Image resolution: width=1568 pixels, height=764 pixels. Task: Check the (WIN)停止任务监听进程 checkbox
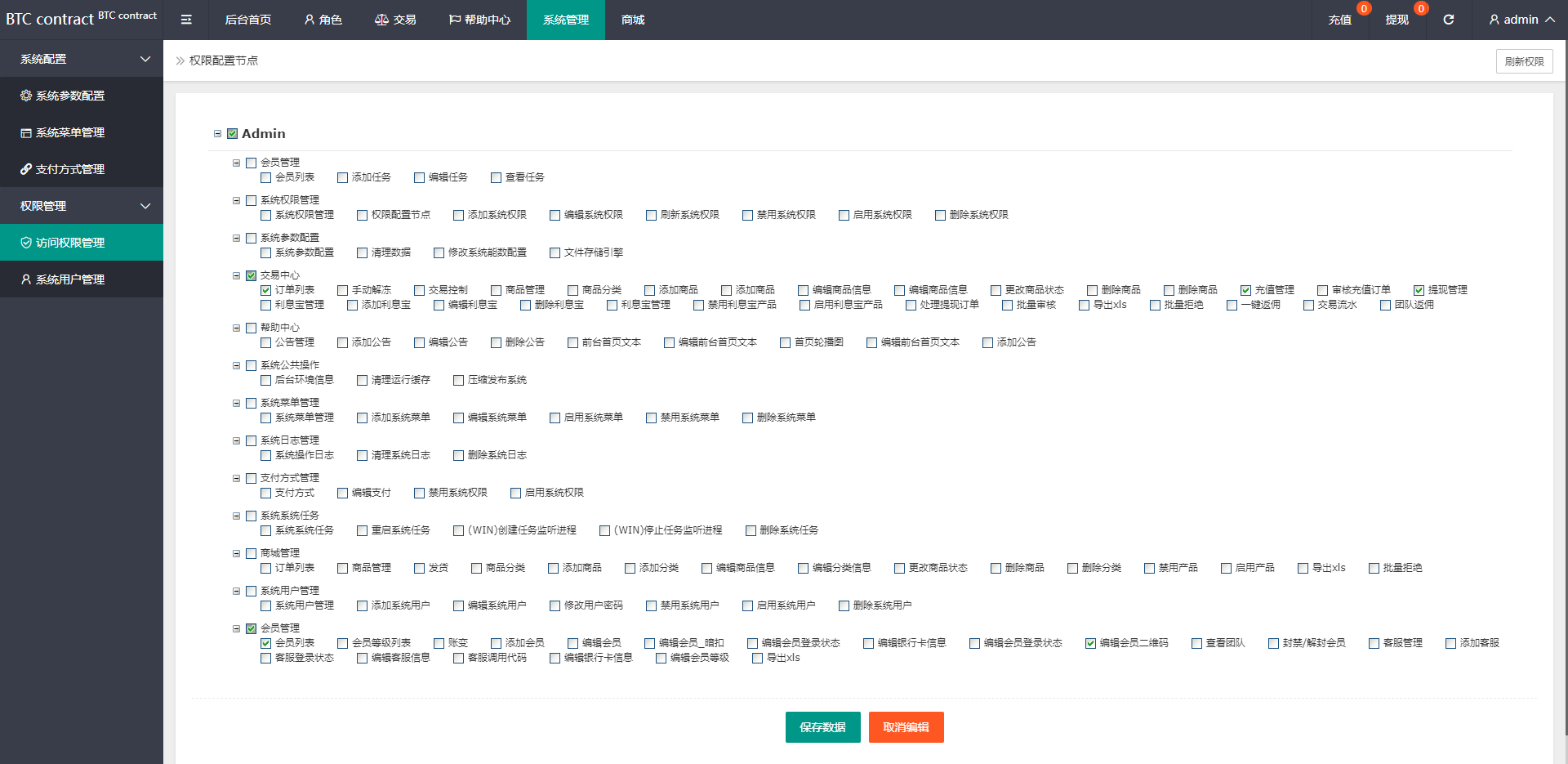pos(604,530)
